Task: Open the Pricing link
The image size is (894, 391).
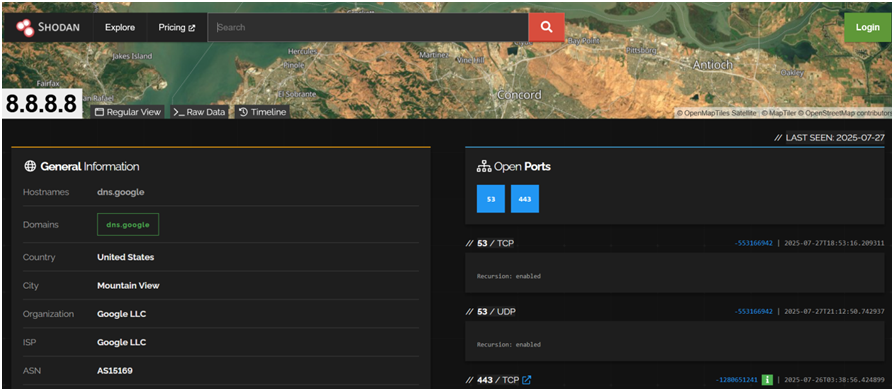Action: (x=177, y=27)
